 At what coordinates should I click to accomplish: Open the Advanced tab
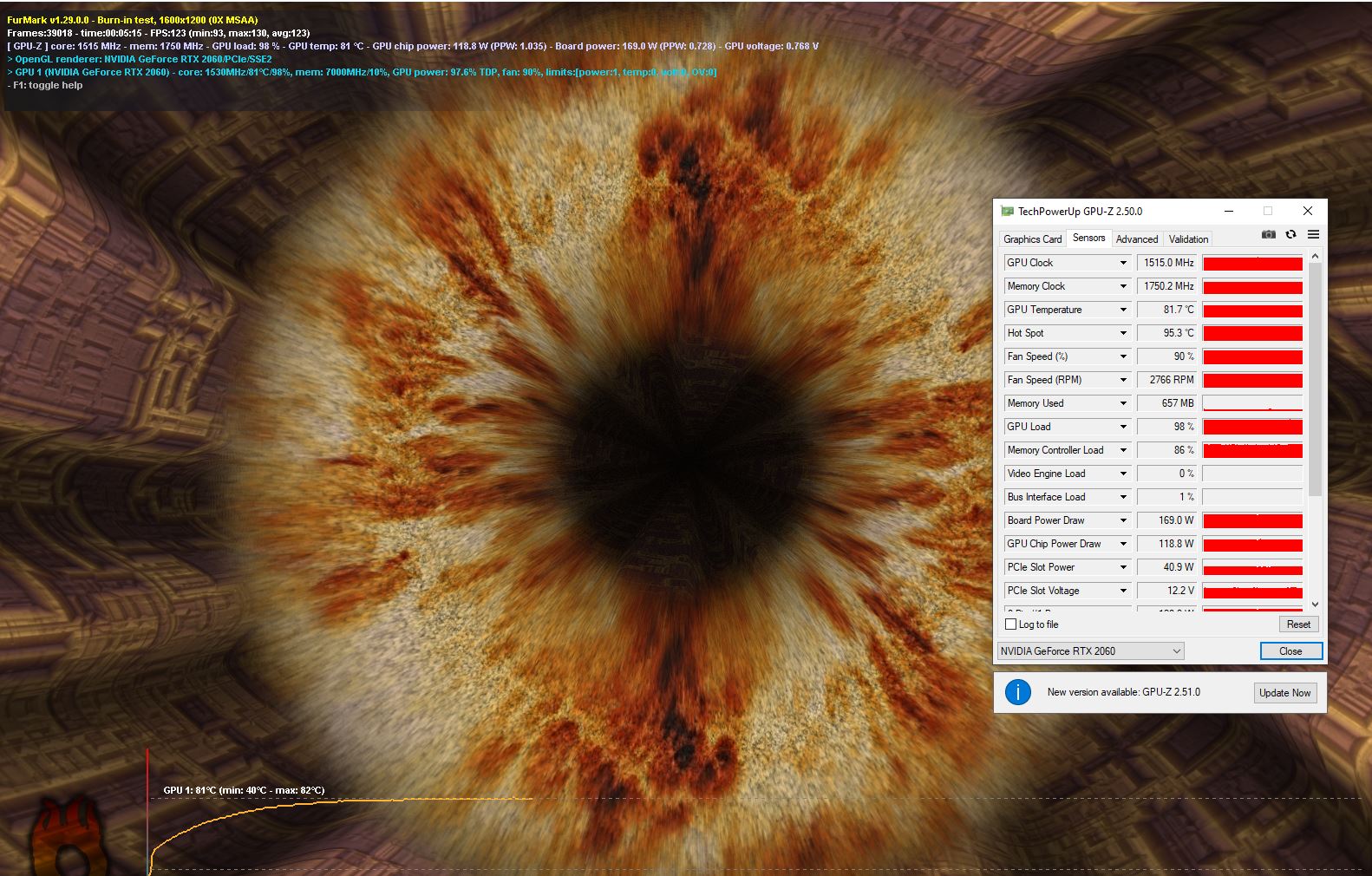point(1136,239)
